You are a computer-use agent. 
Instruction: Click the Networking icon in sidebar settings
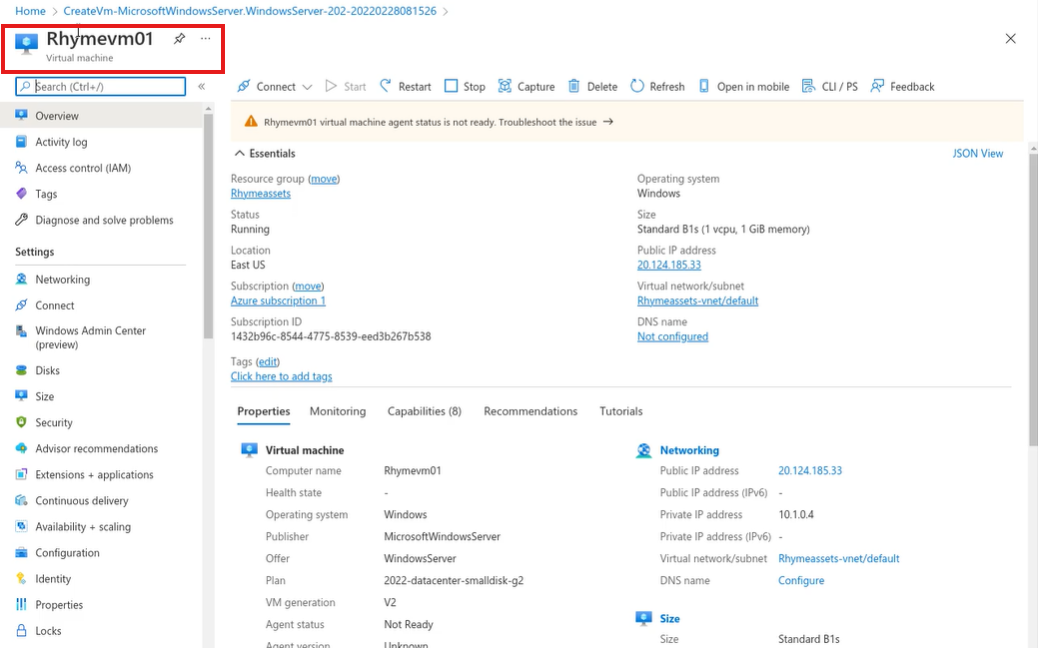pos(21,279)
